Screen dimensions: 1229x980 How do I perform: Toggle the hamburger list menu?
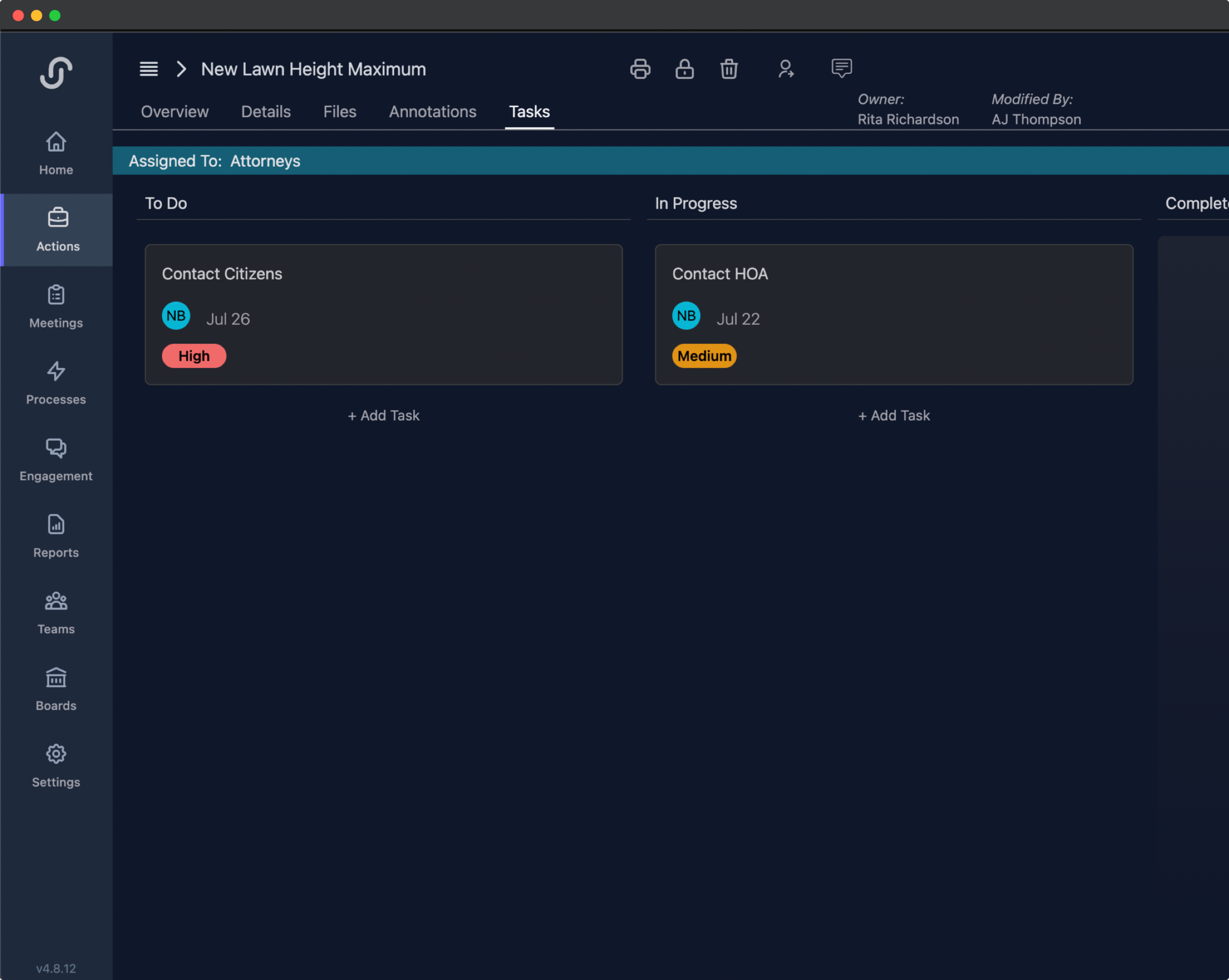(149, 69)
